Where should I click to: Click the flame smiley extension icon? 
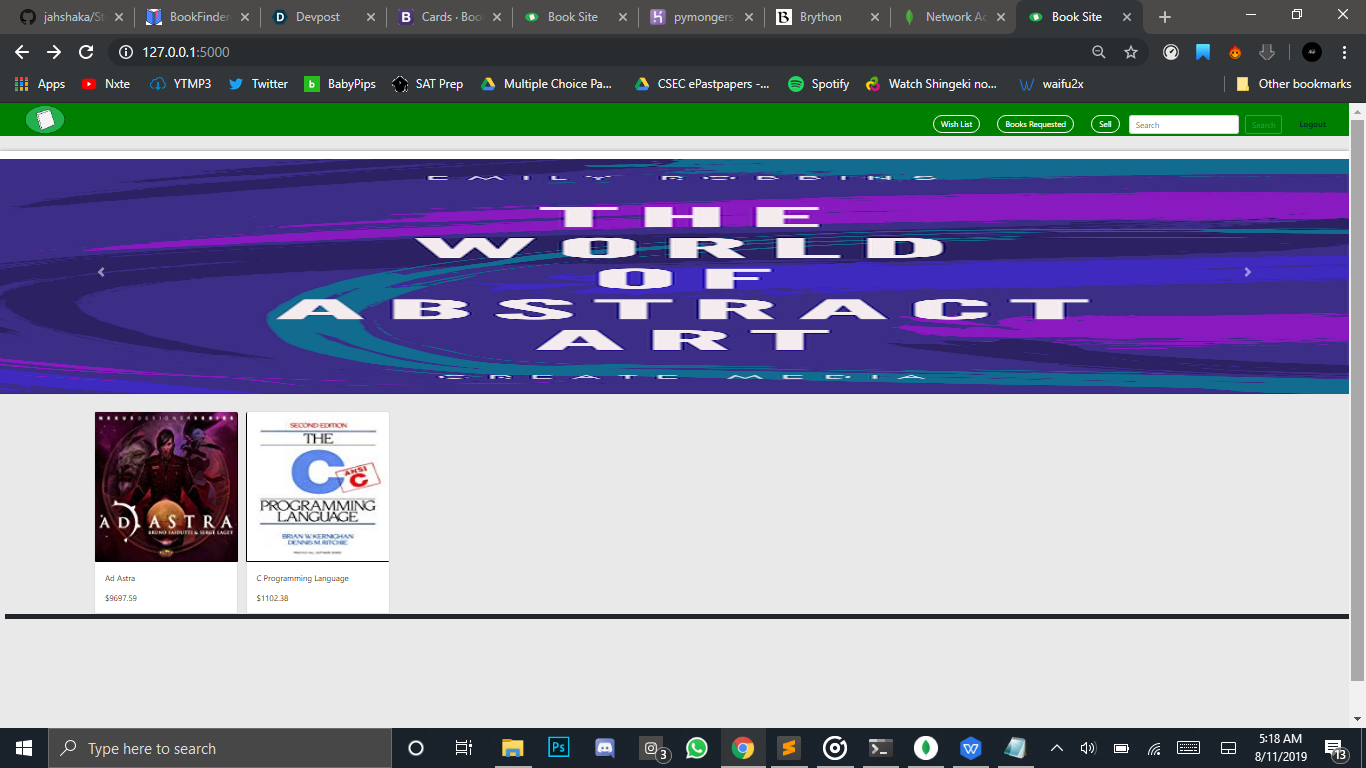[x=1235, y=52]
